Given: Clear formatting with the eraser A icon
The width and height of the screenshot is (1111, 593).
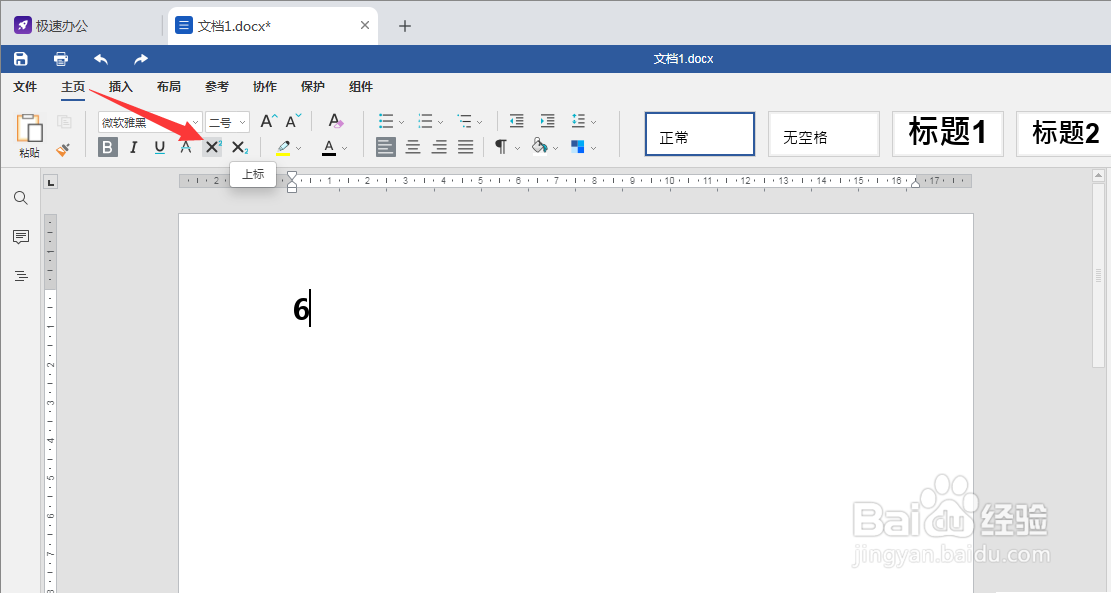Looking at the screenshot, I should 335,121.
